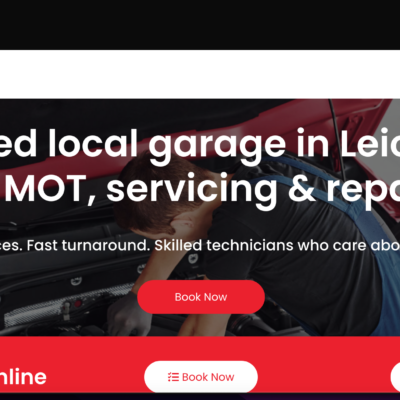Click the word "technicians" in the subheading
Viewport: 400px width, 400px height.
(x=250, y=246)
